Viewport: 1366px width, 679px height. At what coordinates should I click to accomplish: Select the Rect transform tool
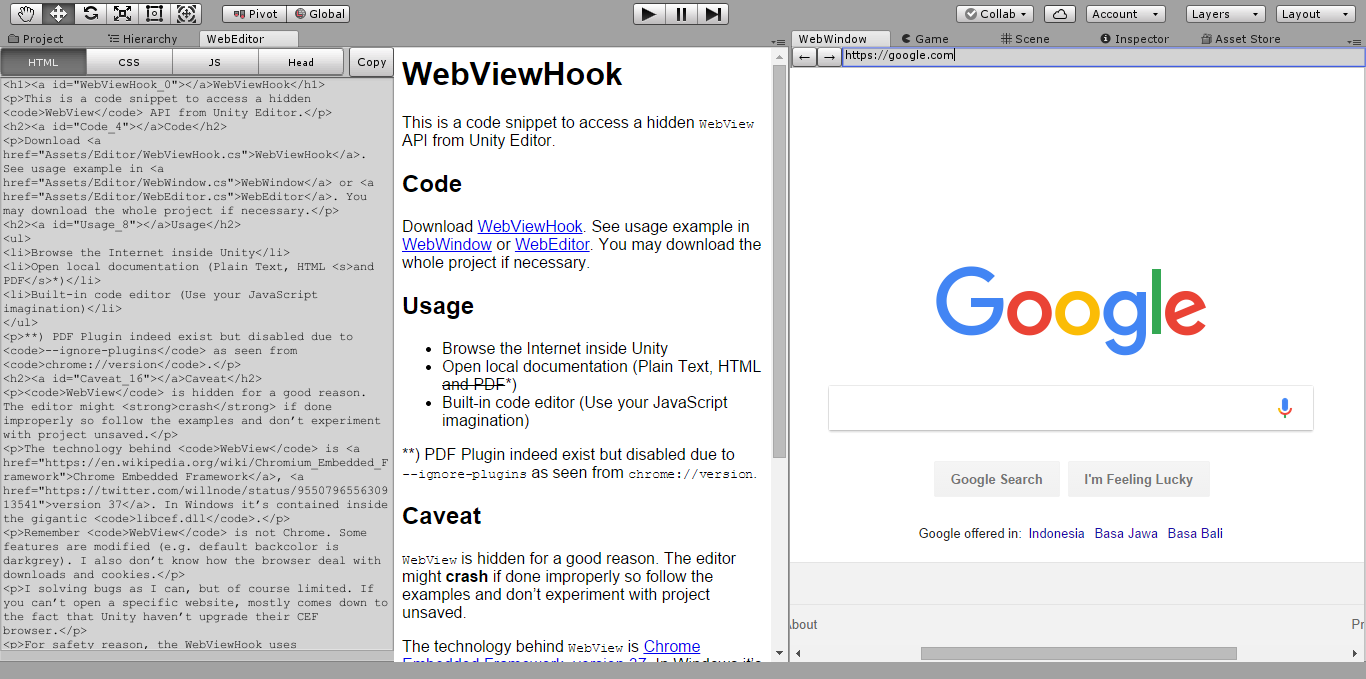[154, 13]
